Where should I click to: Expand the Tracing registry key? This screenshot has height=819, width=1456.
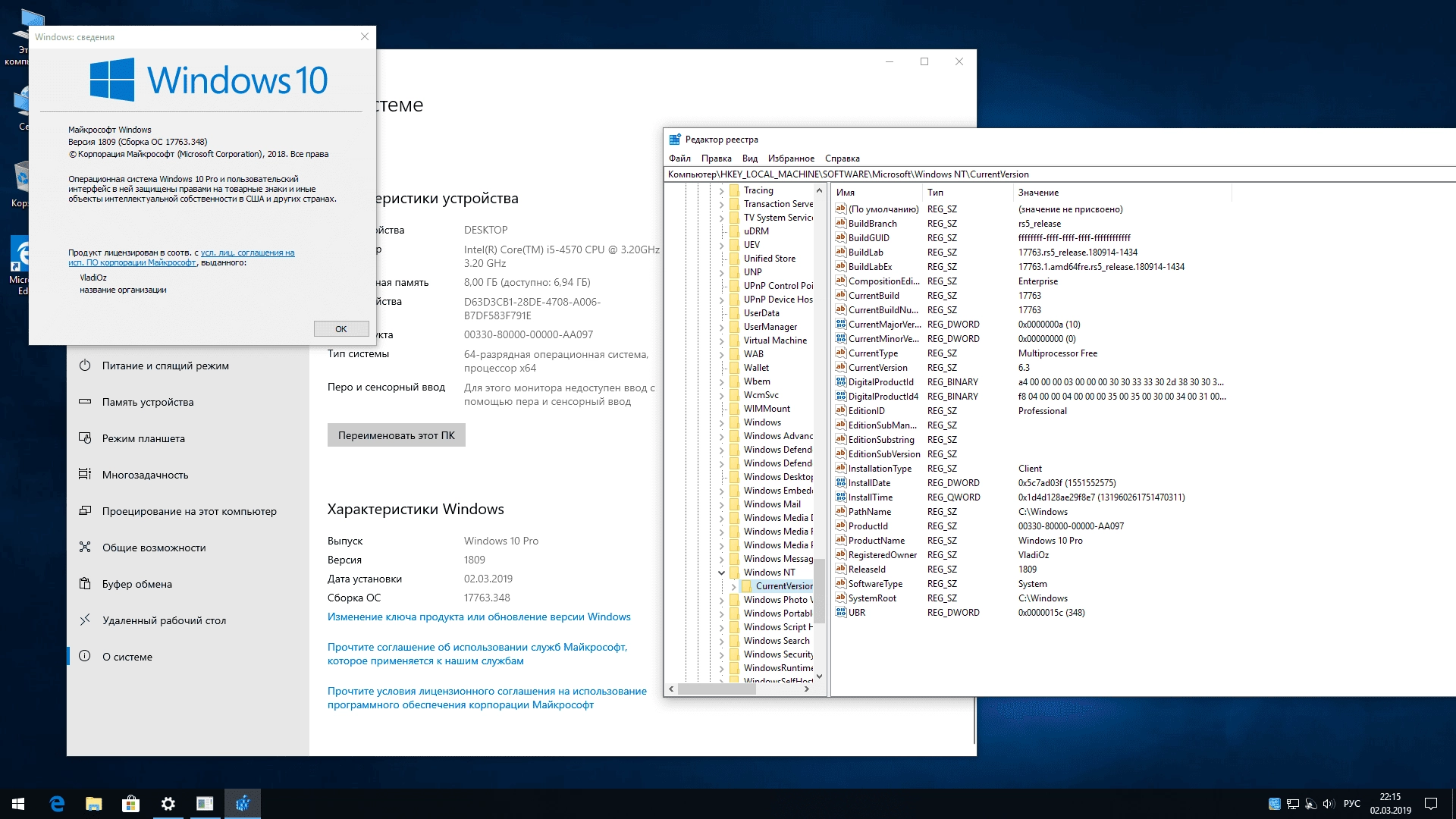721,190
